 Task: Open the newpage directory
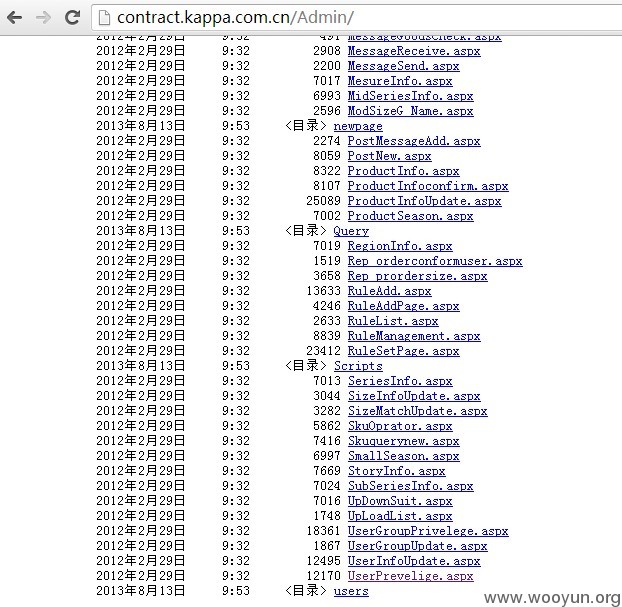tap(358, 126)
